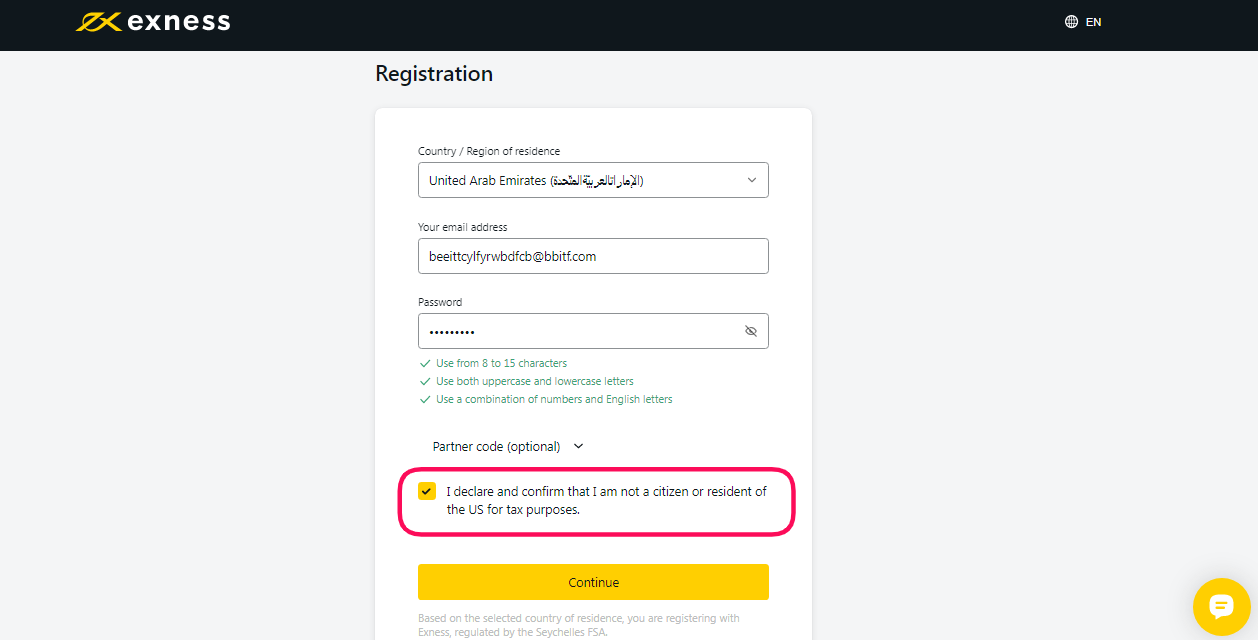
Task: Click checkmark beside '8 to 15 characters' rule
Action: pos(425,363)
